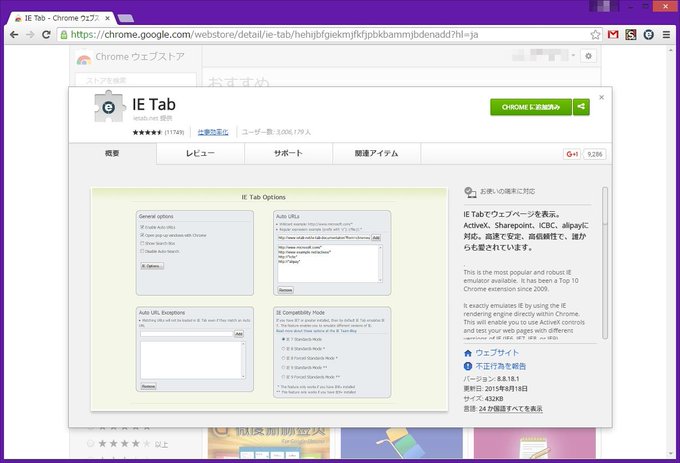Go back with the browser back arrow

click(x=14, y=35)
